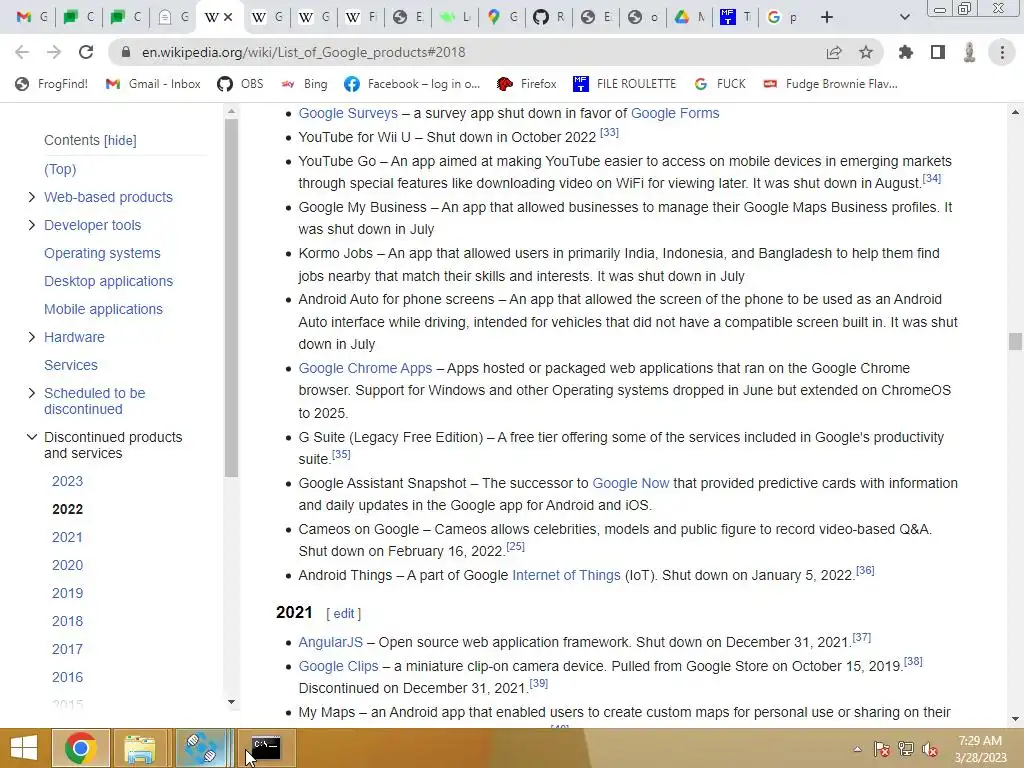Open Command Prompt from the taskbar
1024x768 pixels.
click(x=266, y=748)
